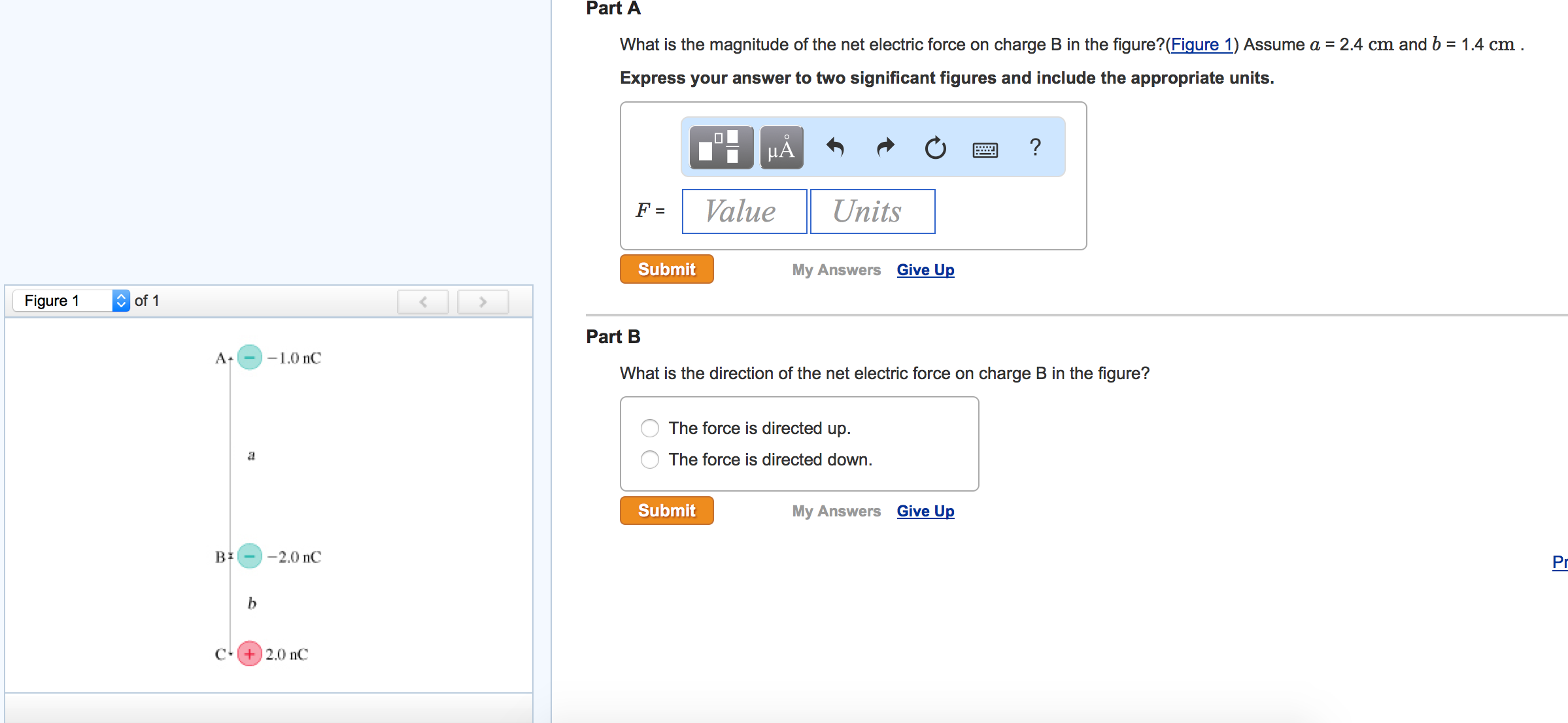The width and height of the screenshot is (1568, 723).
Task: Click the redo arrow icon
Action: 885,148
